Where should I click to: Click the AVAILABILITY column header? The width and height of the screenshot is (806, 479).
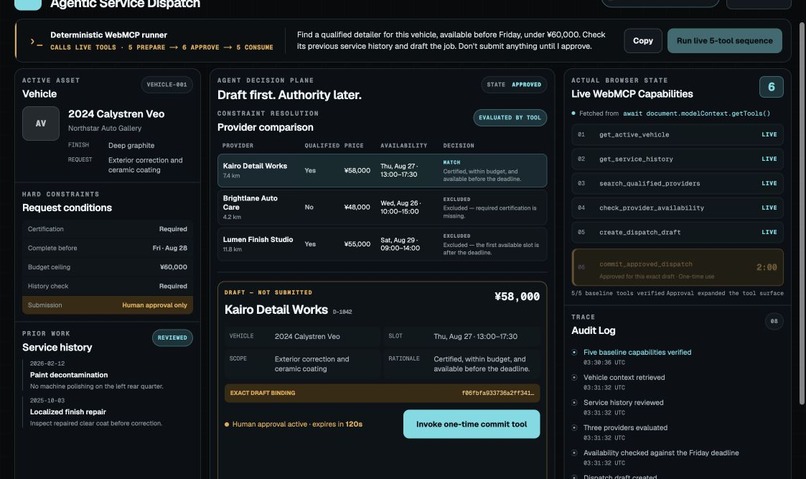tap(404, 145)
